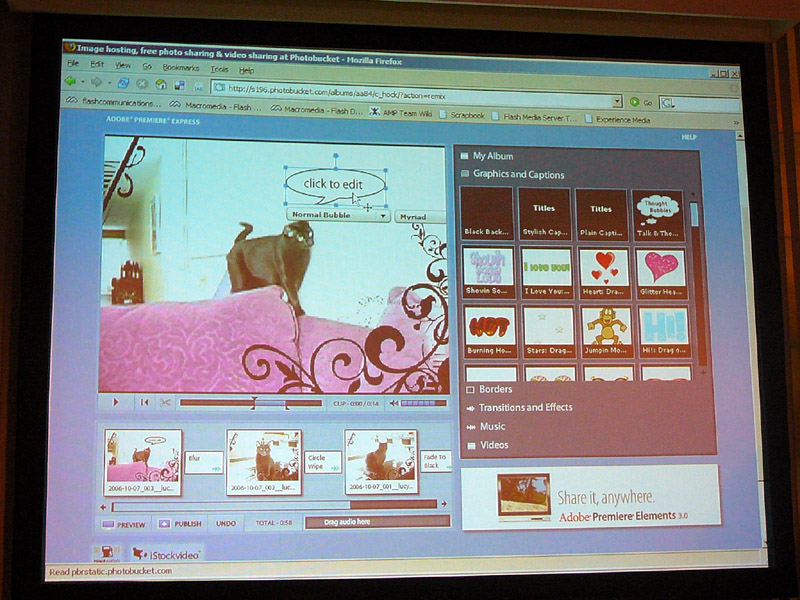Click the PREVIEW button
Viewport: 800px width, 600px height.
(124, 524)
